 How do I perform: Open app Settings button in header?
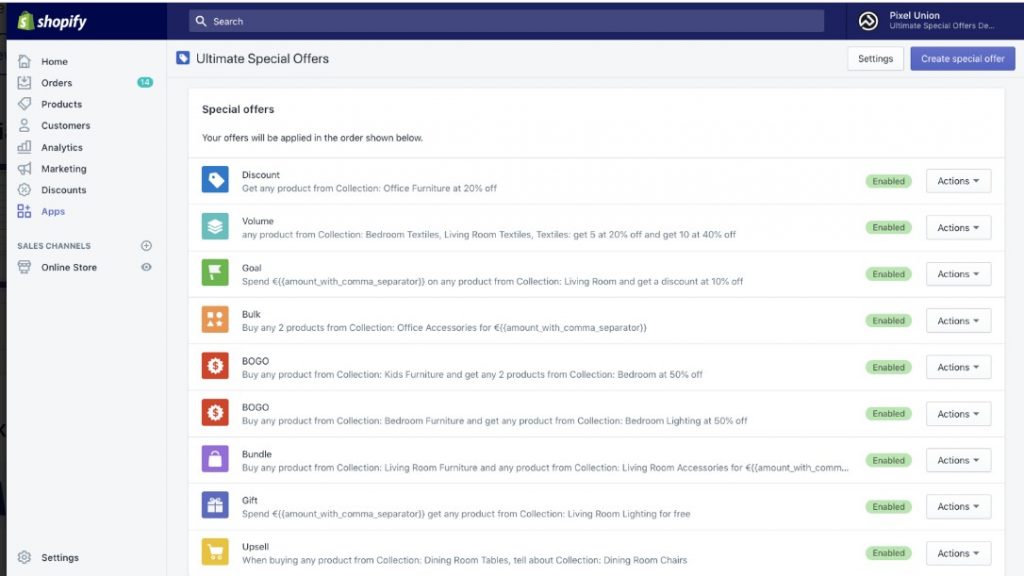(875, 59)
